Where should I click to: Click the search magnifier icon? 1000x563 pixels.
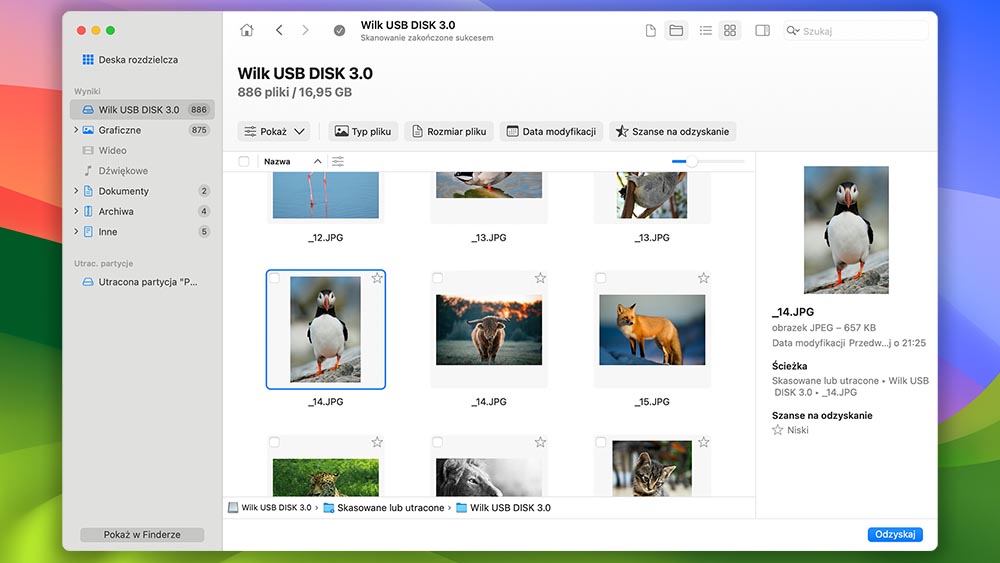click(793, 31)
